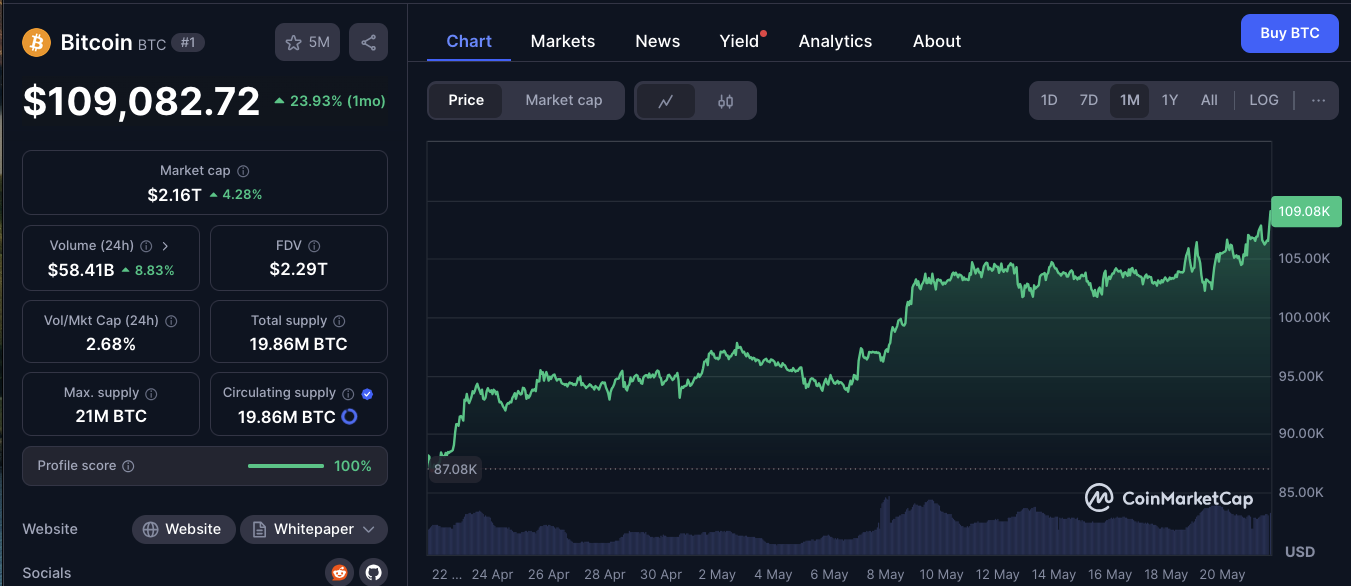1351x586 pixels.
Task: Open the Website link button
Action: [x=184, y=529]
